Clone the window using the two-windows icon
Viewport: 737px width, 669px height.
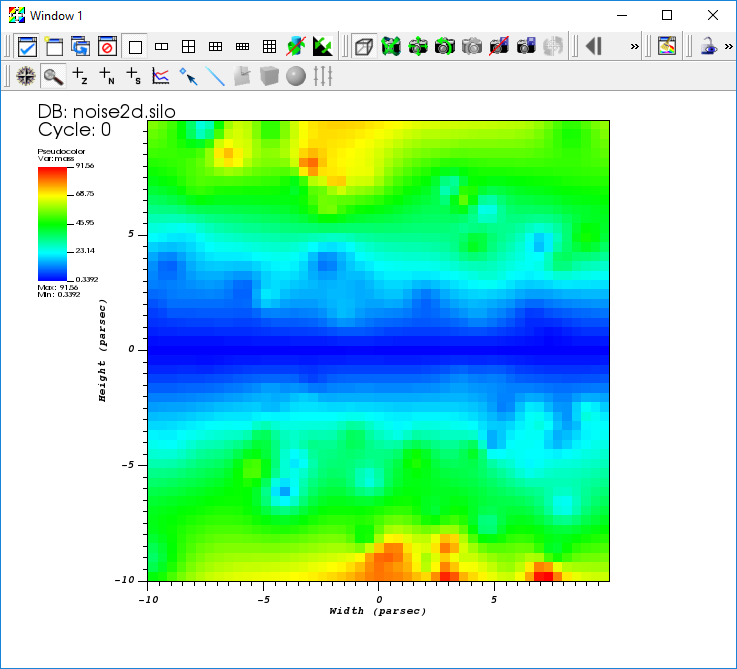[x=80, y=47]
